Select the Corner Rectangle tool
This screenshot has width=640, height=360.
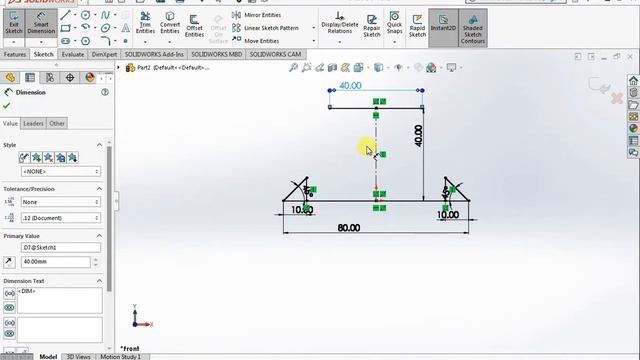65,28
